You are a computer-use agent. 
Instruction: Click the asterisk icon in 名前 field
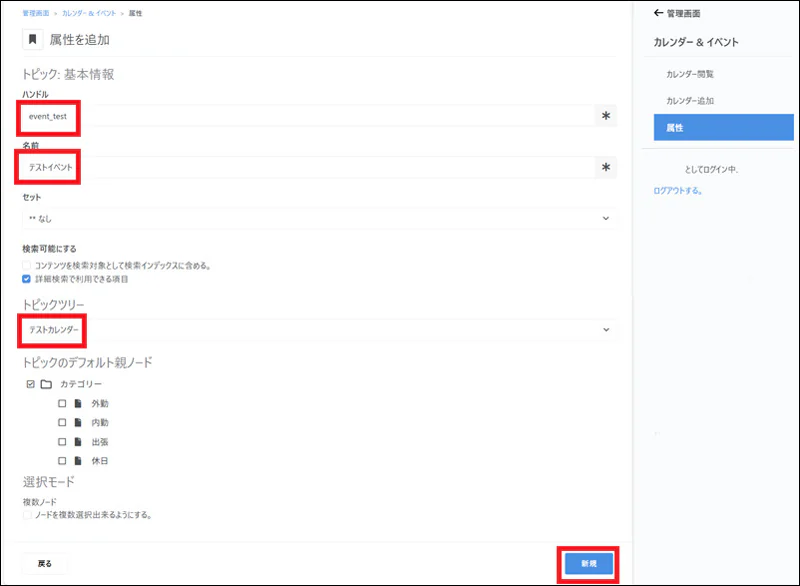point(606,167)
